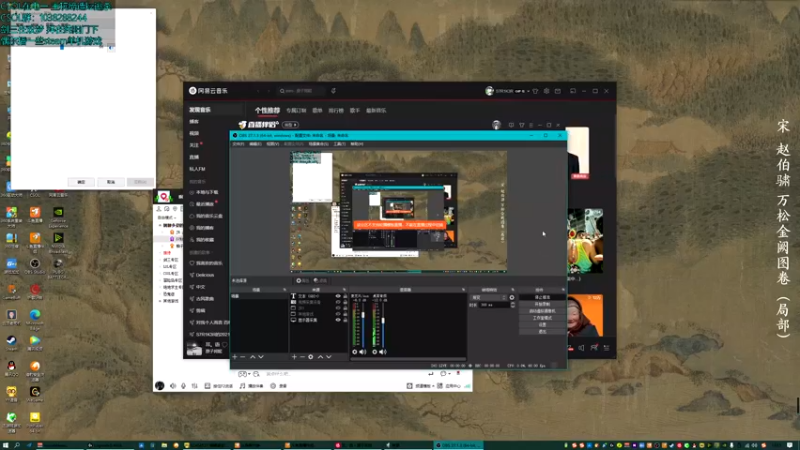Toggle visibility of display capture source
Image resolution: width=800 pixels, height=450 pixels.
(338, 320)
